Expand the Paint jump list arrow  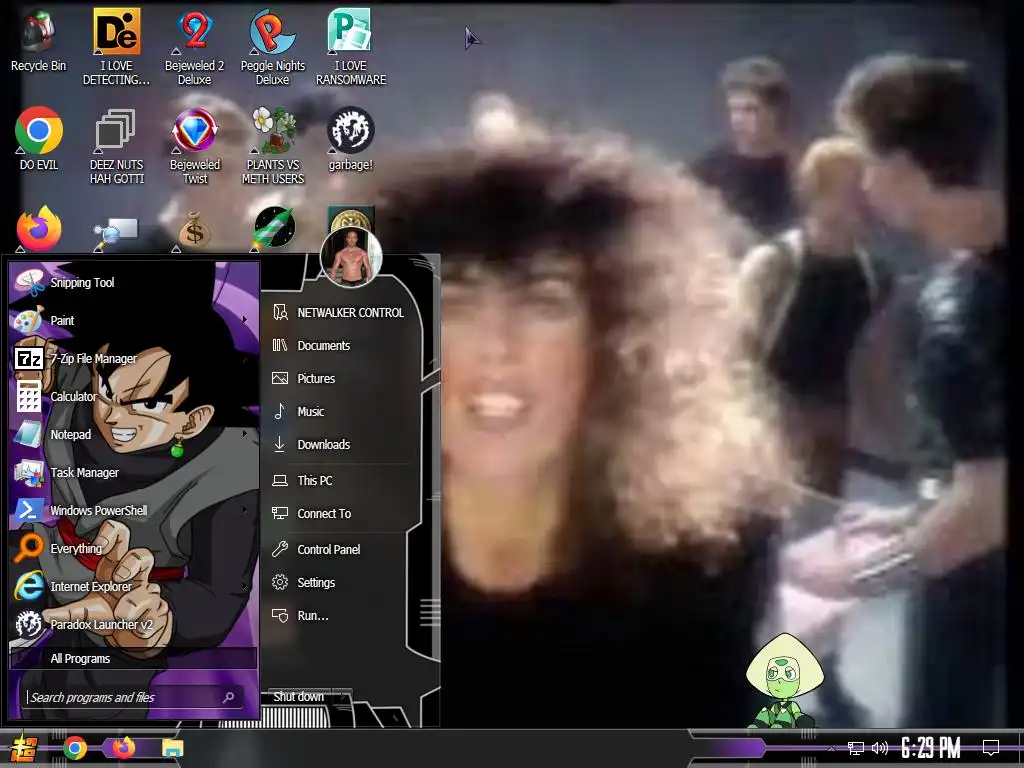click(x=245, y=320)
